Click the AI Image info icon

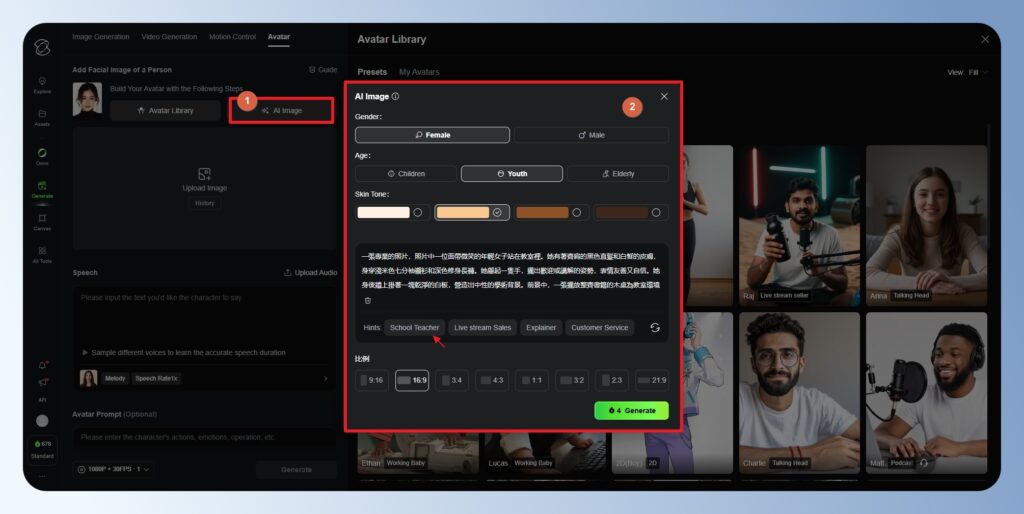click(395, 97)
